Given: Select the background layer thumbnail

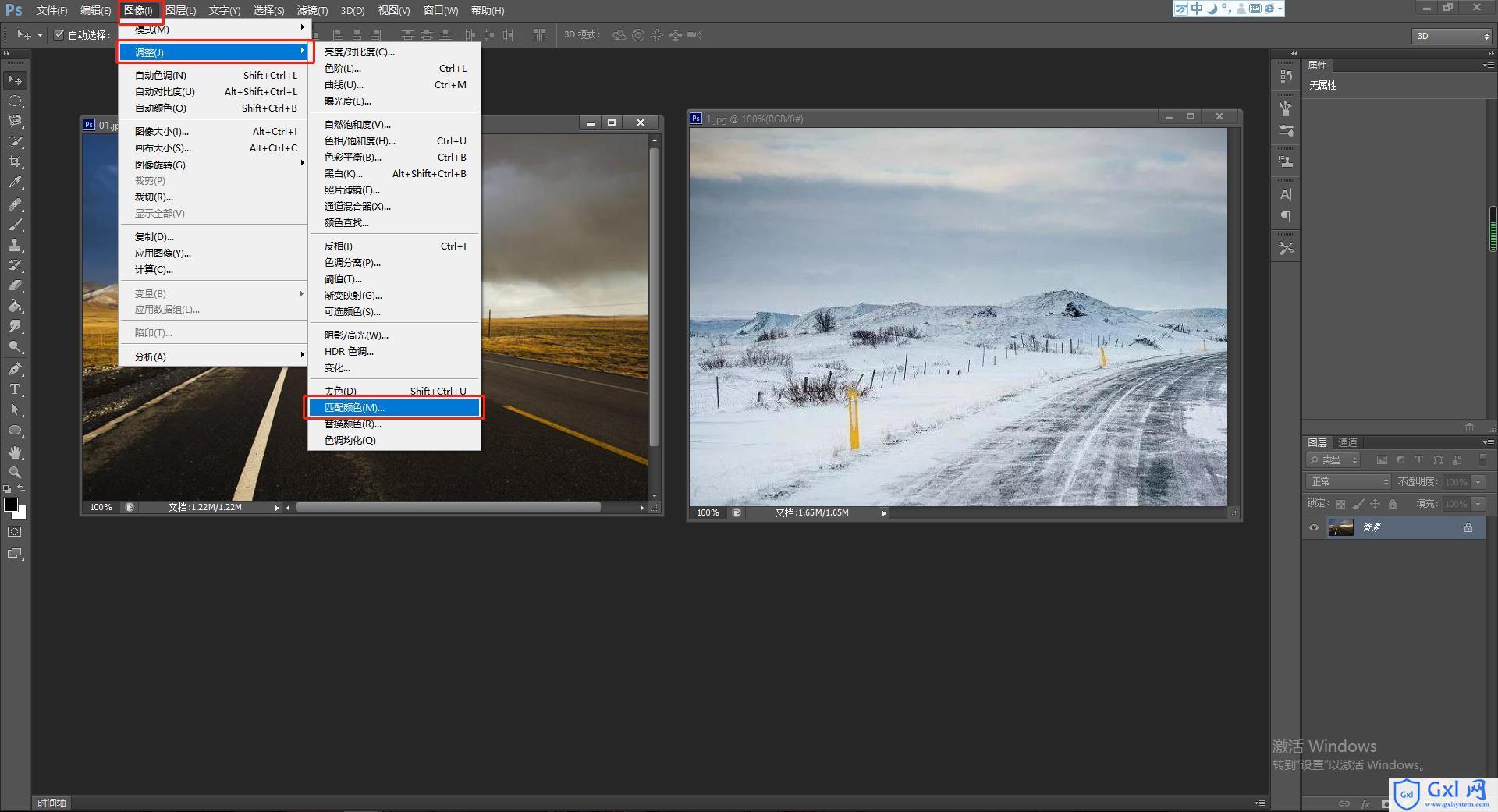Looking at the screenshot, I should point(1341,527).
